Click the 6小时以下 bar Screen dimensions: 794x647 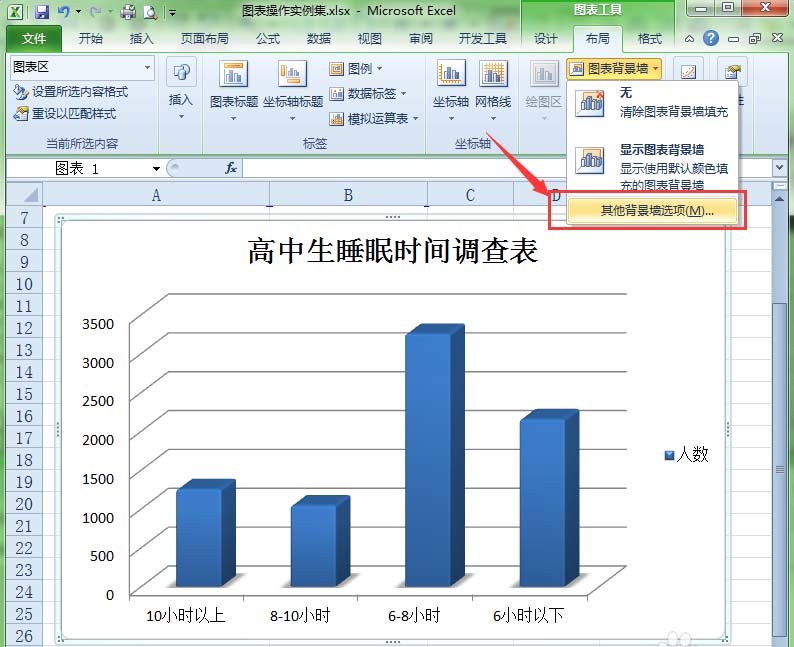click(549, 498)
